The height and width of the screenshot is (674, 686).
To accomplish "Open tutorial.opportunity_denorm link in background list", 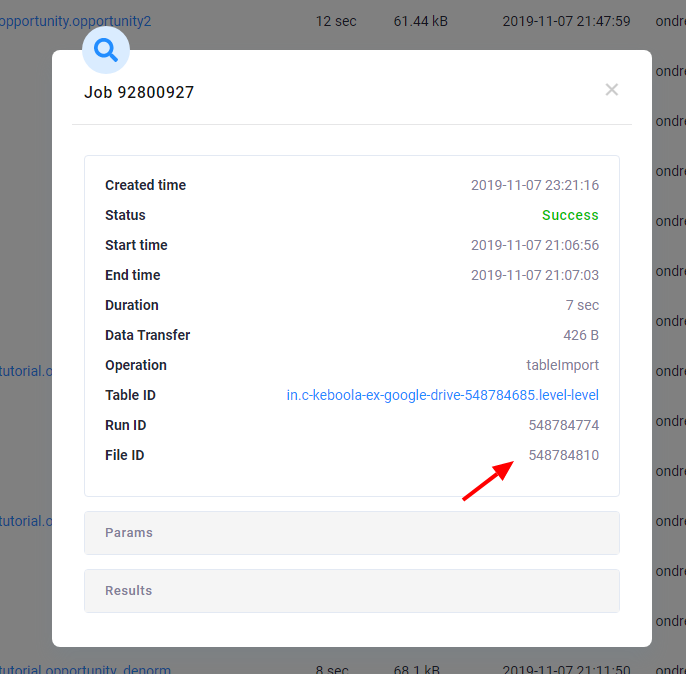I will (85, 669).
